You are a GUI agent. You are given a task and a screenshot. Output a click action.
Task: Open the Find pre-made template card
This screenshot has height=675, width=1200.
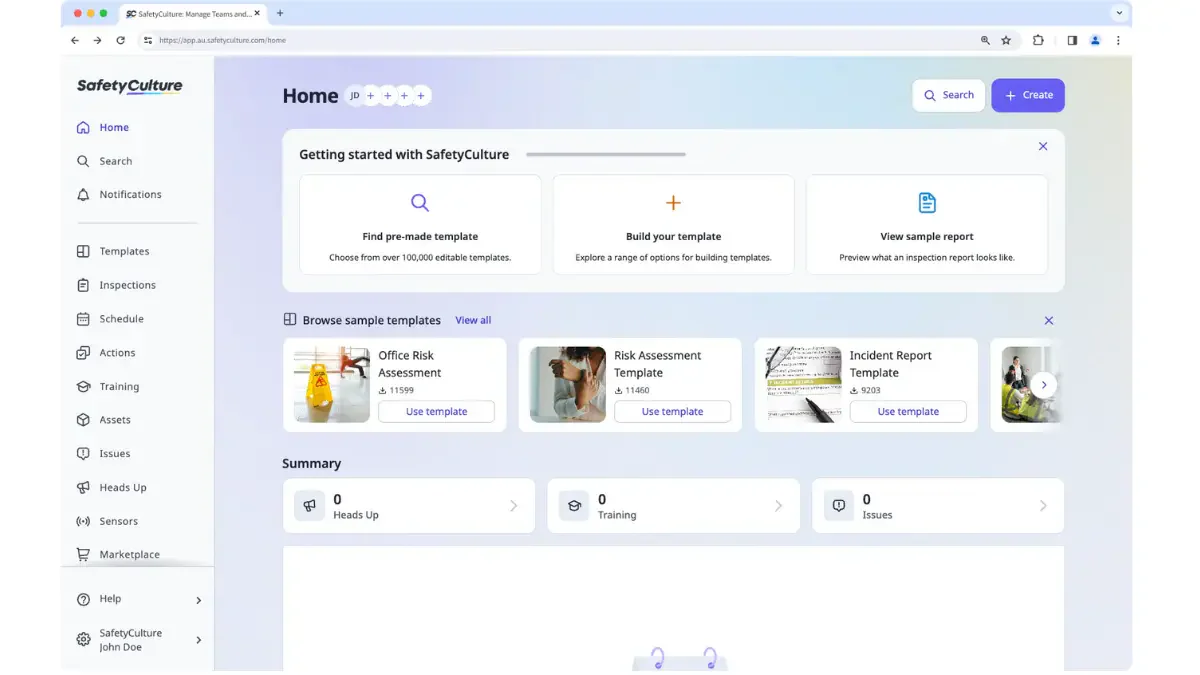click(x=420, y=225)
